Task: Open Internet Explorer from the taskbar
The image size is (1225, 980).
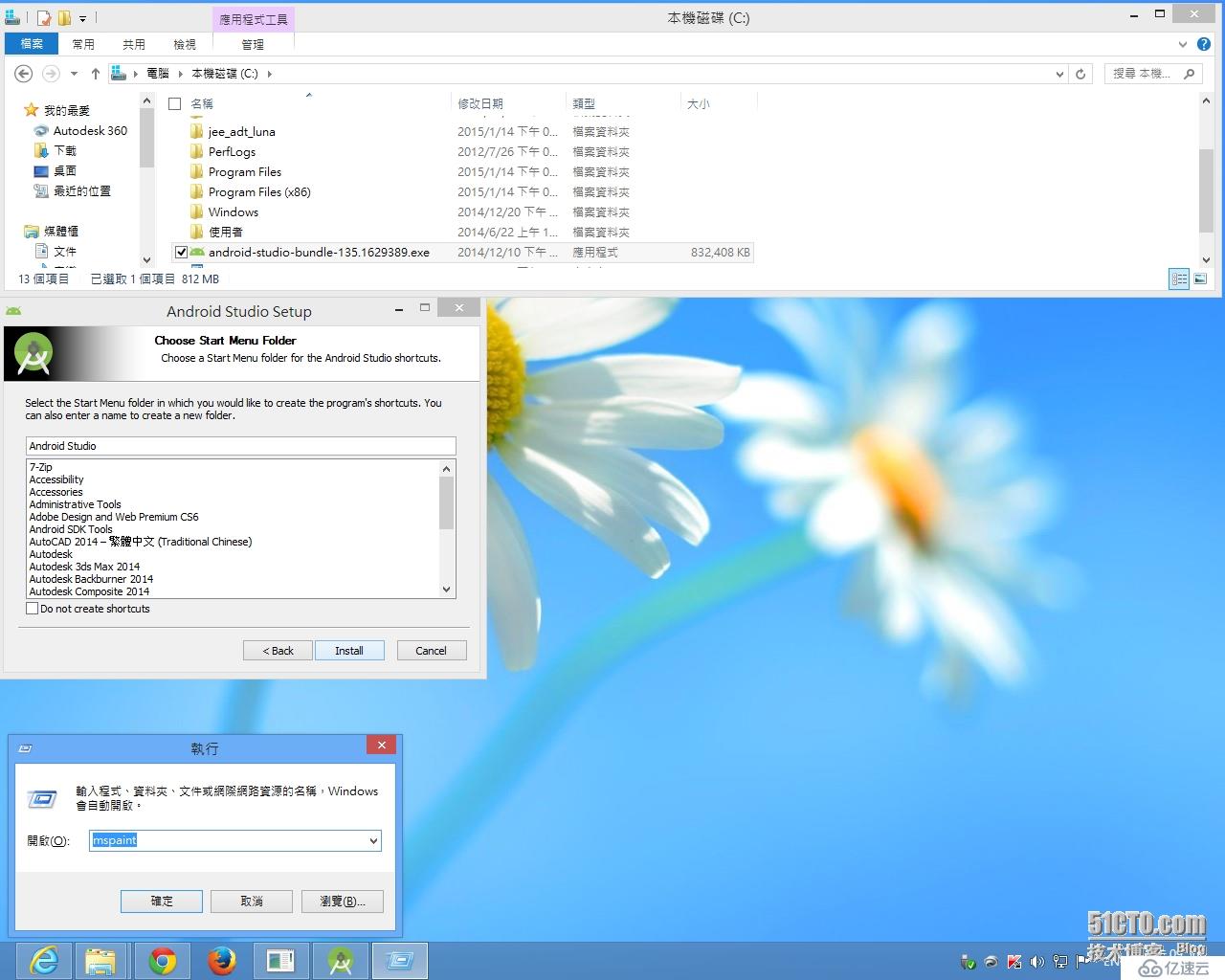Action: point(43,961)
